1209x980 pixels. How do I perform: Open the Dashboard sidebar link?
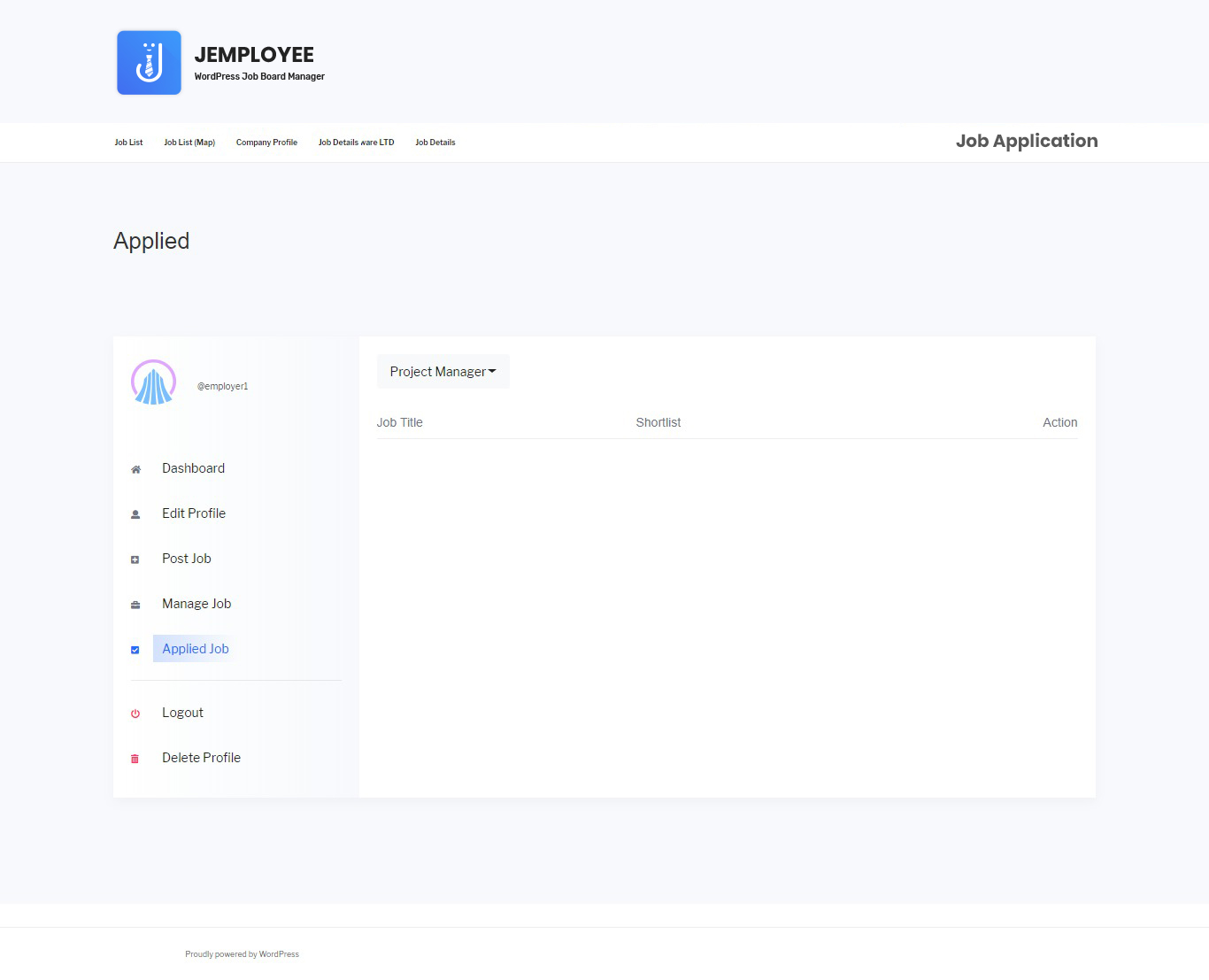pyautogui.click(x=193, y=468)
